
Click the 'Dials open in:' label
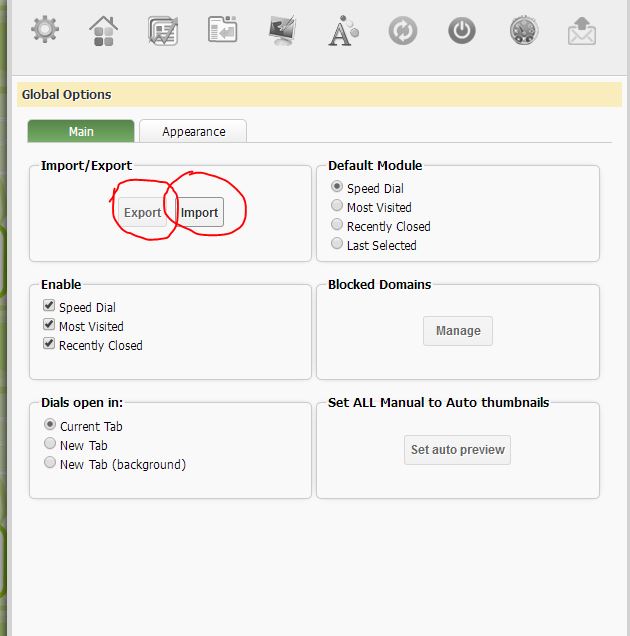82,402
